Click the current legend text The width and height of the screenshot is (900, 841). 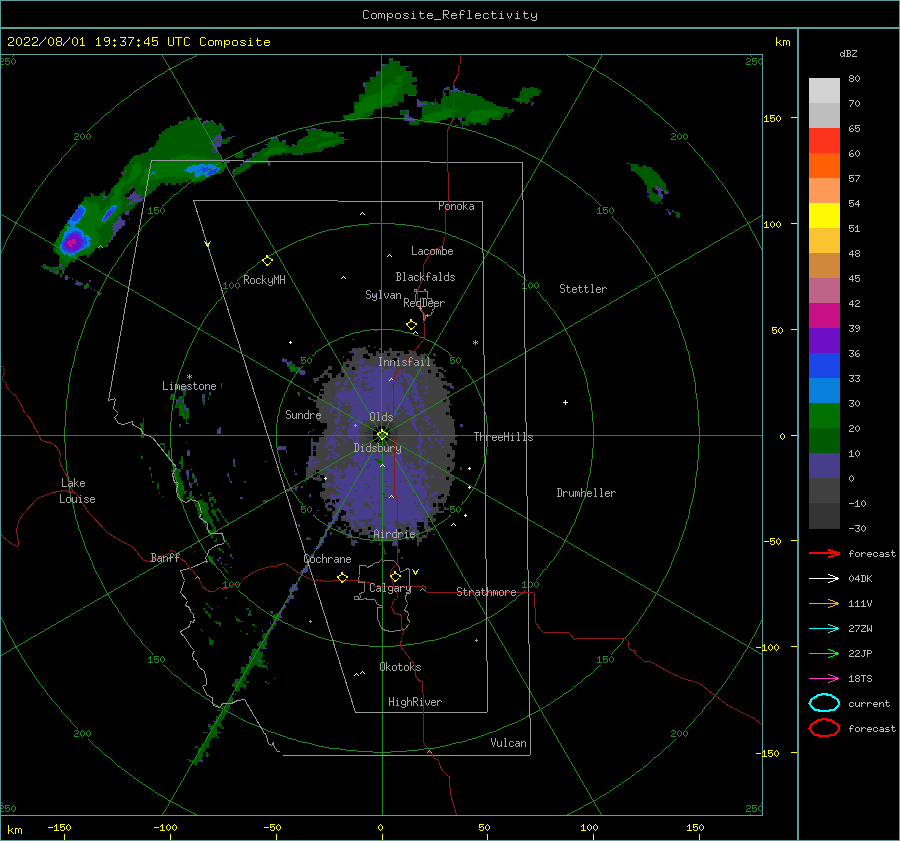pos(869,703)
